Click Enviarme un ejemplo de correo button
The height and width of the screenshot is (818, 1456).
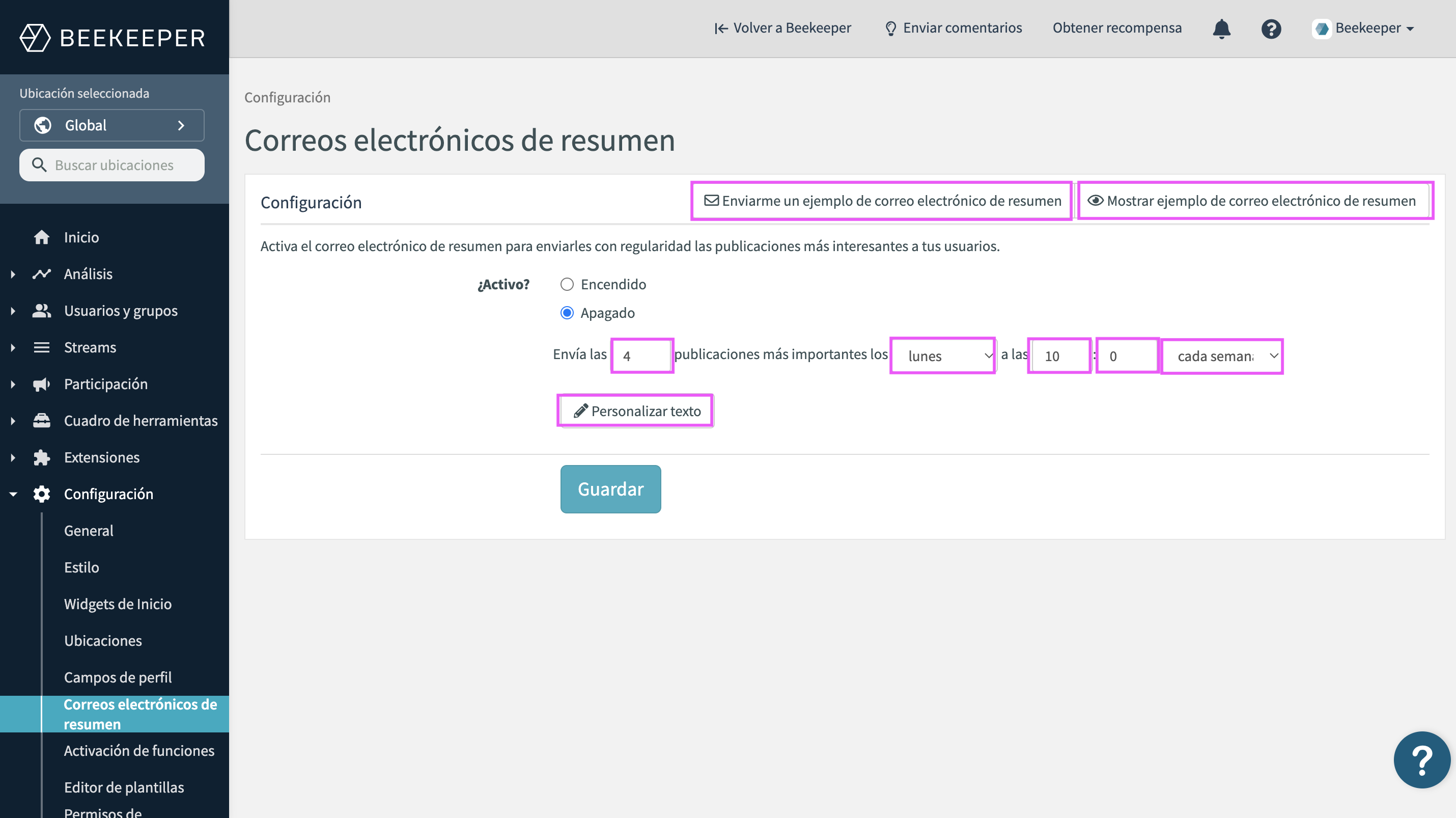[882, 201]
